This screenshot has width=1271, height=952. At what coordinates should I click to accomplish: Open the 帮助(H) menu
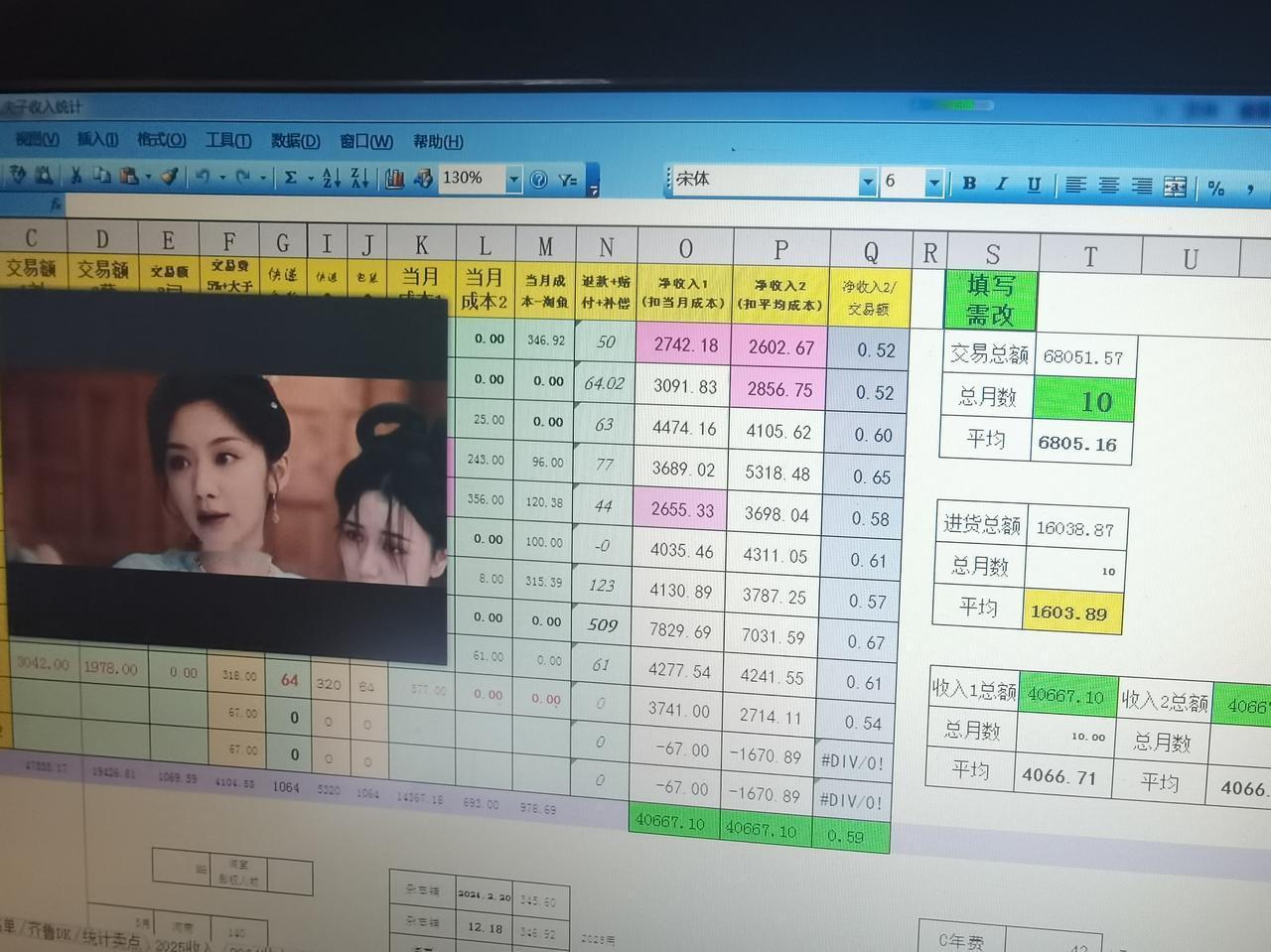coord(438,142)
